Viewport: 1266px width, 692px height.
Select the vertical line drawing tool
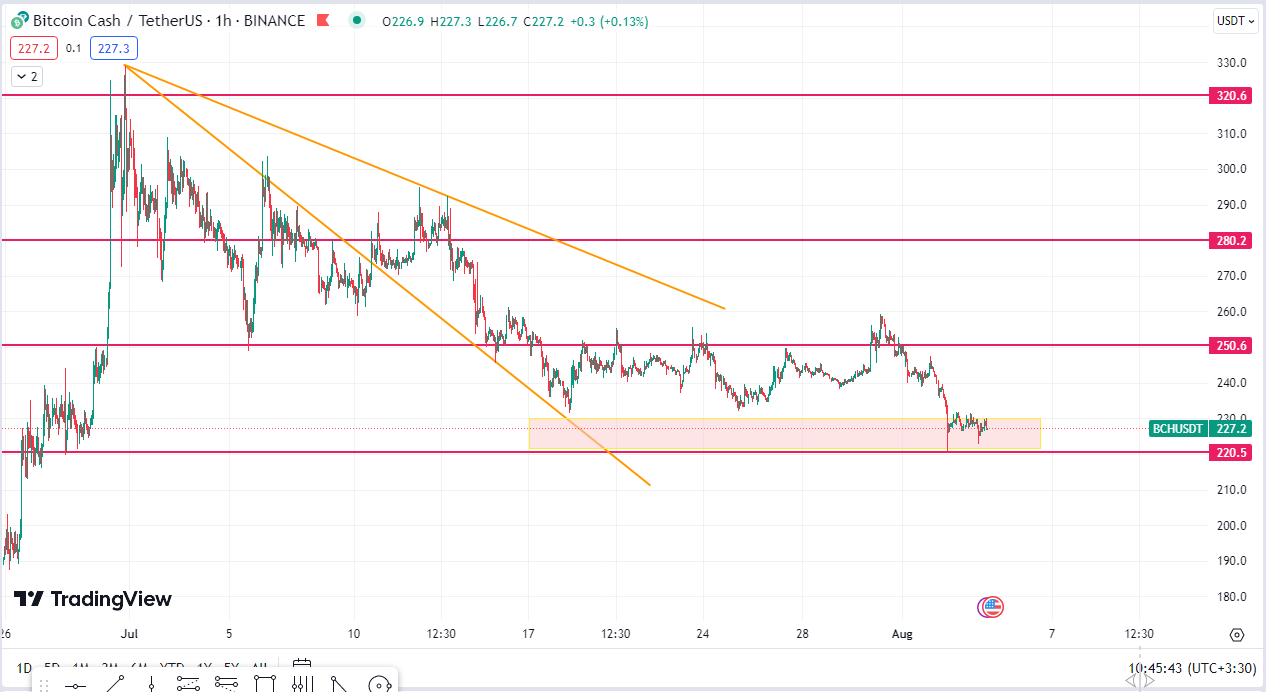click(151, 685)
